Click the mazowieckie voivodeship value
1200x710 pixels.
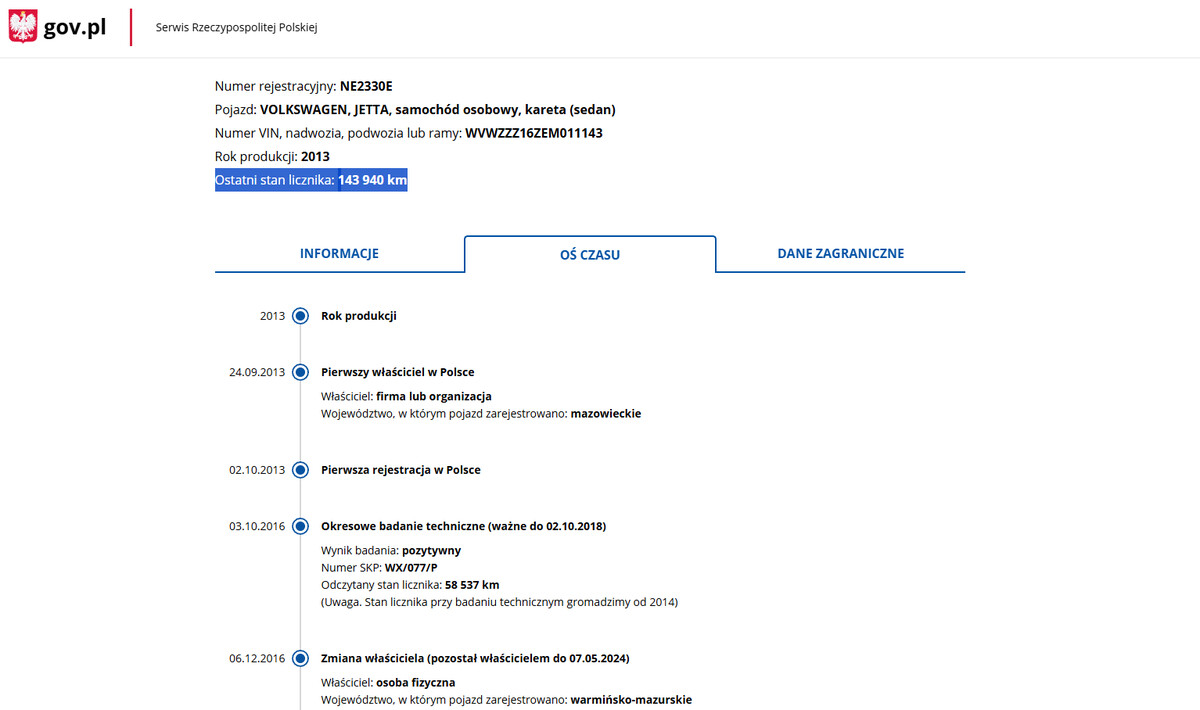[606, 413]
